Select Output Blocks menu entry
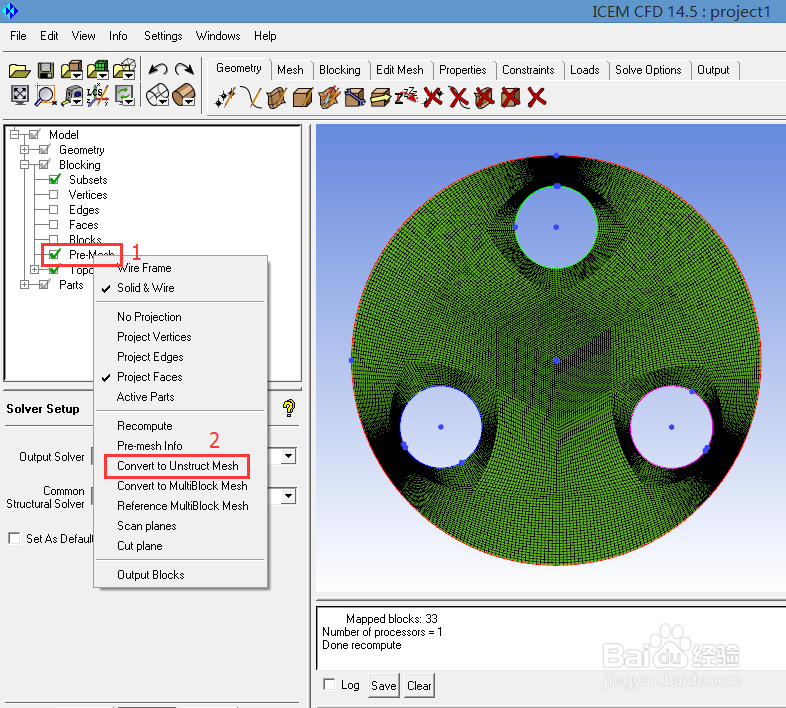 (x=151, y=575)
